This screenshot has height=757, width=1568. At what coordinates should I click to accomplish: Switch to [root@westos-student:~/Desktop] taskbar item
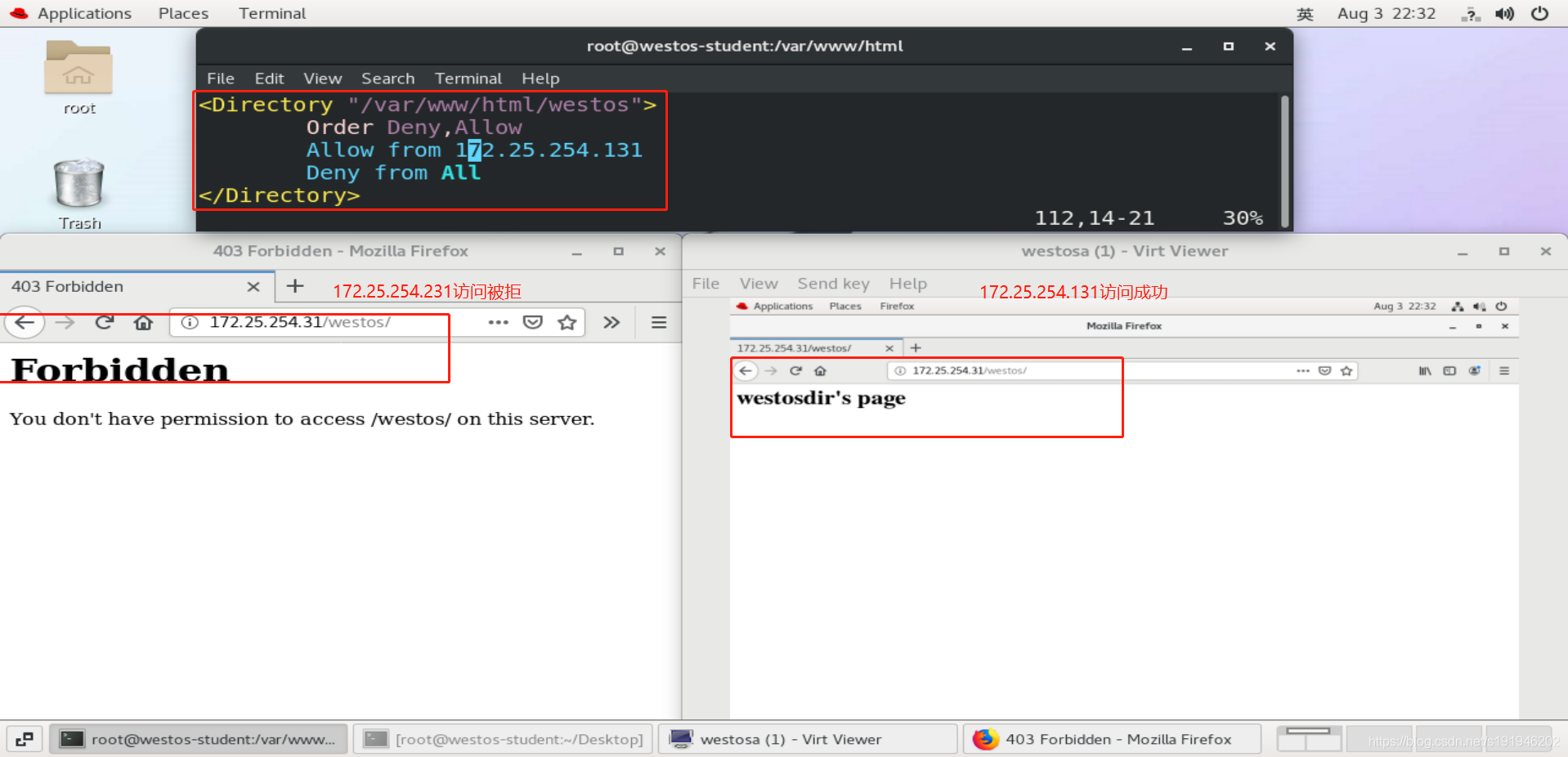click(504, 739)
